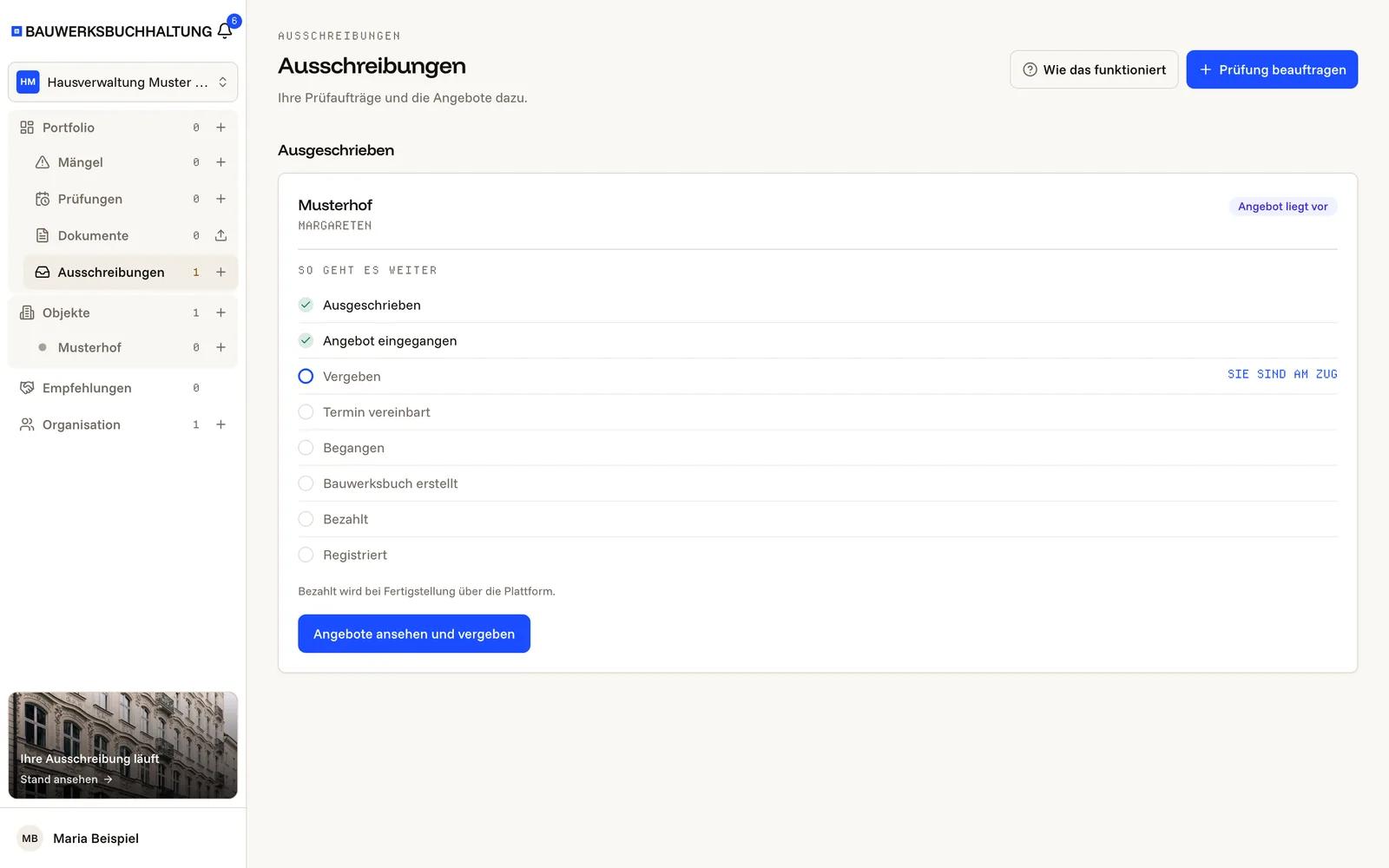Select Ausschreibungen in the sidebar
The height and width of the screenshot is (868, 1389).
point(111,272)
